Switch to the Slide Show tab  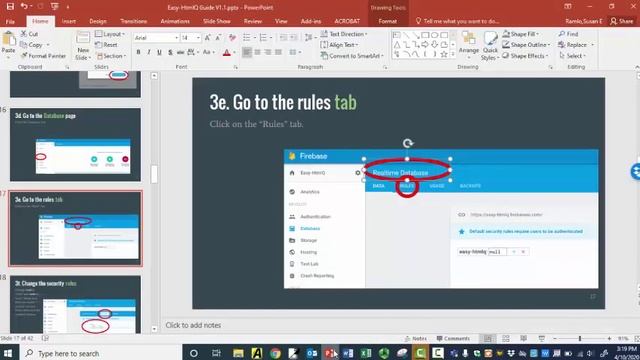pos(217,21)
